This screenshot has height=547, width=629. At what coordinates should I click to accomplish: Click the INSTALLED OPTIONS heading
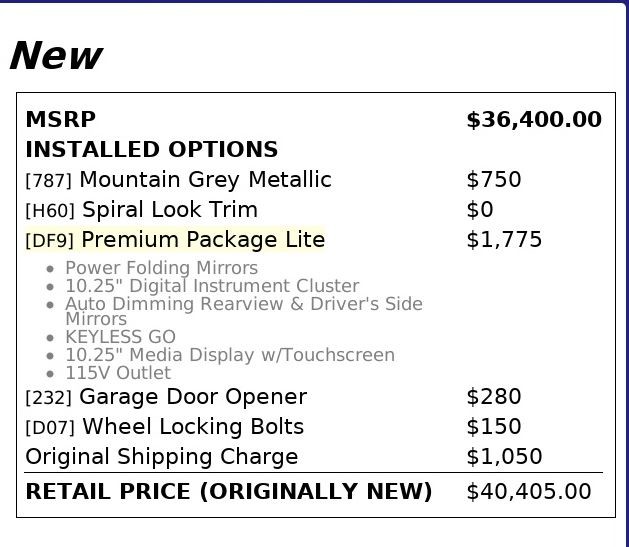pos(151,150)
